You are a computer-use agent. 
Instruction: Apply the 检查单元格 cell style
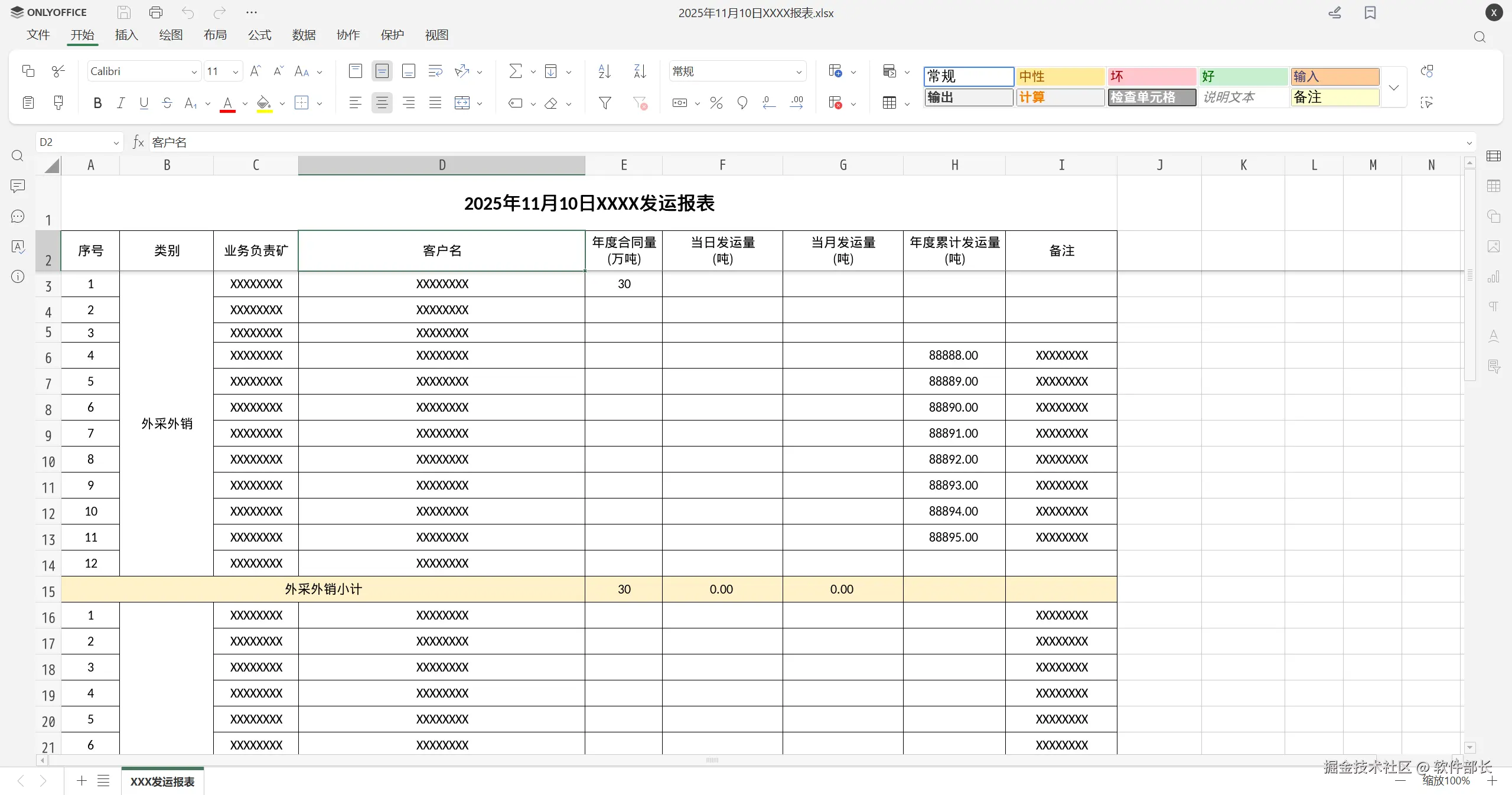(1151, 97)
